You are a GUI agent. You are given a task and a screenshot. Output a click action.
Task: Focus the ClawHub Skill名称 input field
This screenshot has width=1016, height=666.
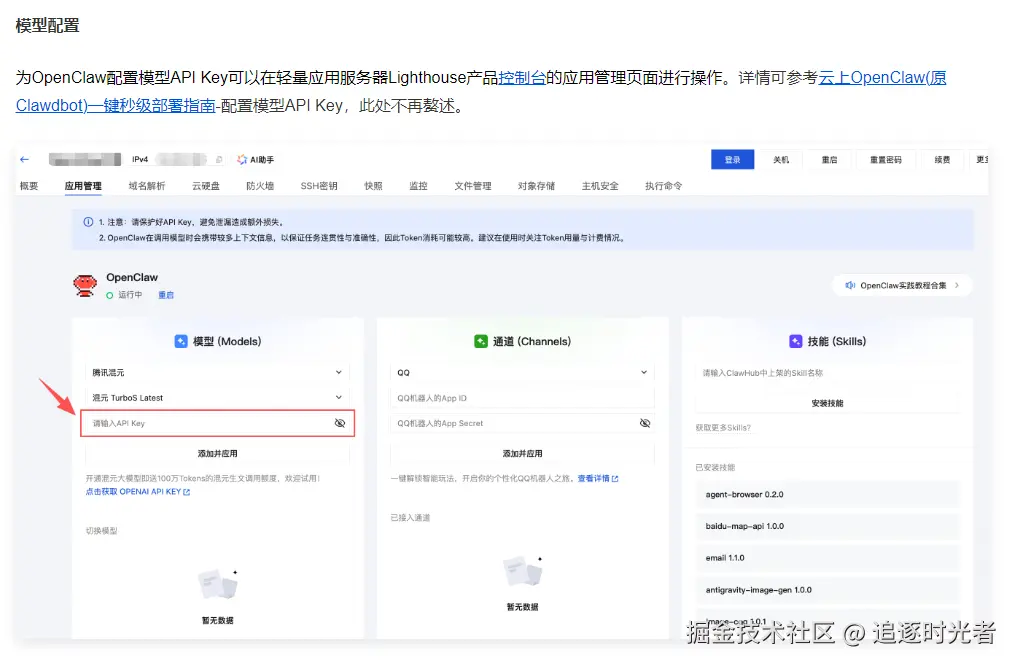(827, 373)
